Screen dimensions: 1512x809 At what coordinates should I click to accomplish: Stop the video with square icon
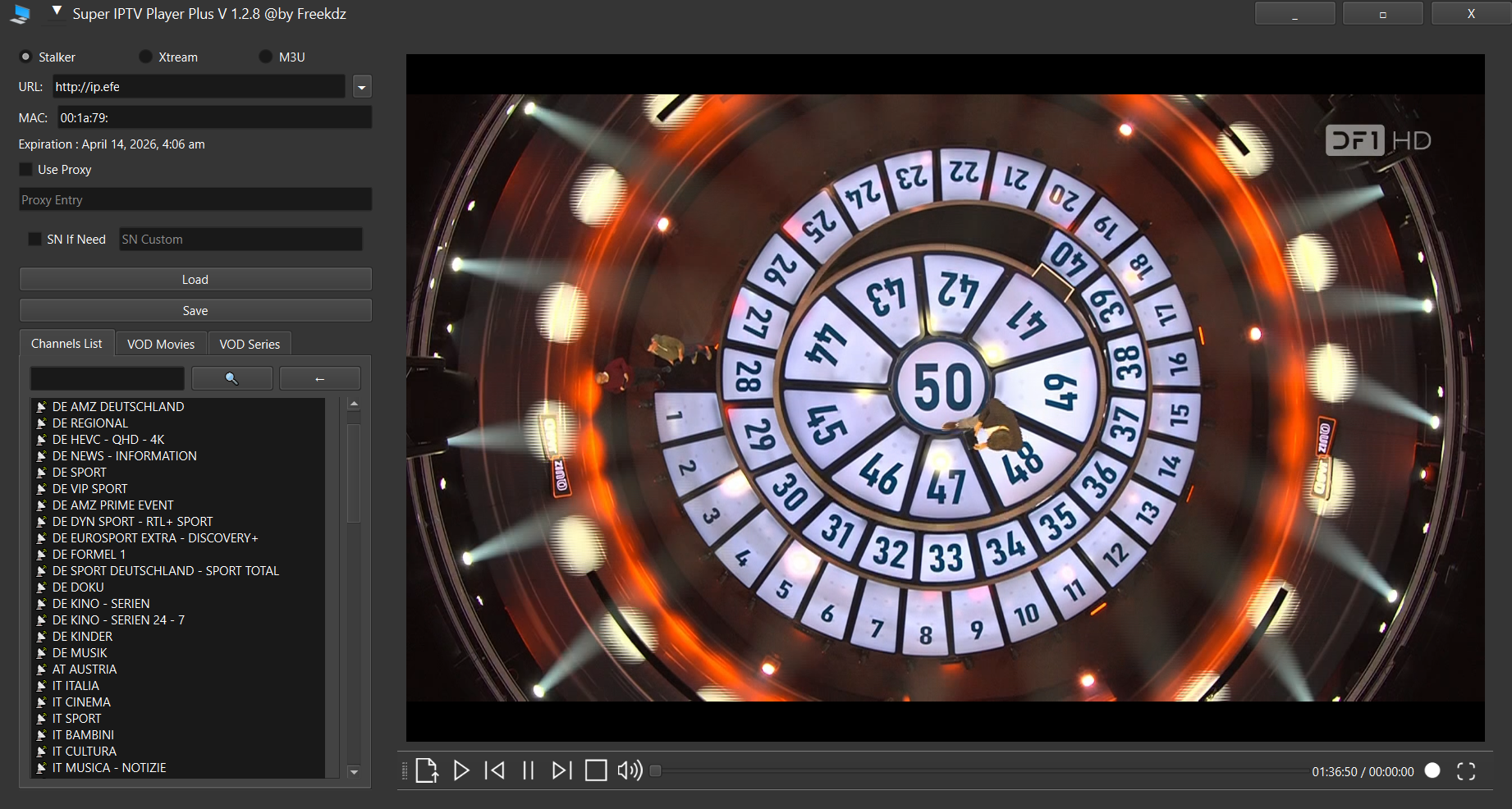pos(596,770)
